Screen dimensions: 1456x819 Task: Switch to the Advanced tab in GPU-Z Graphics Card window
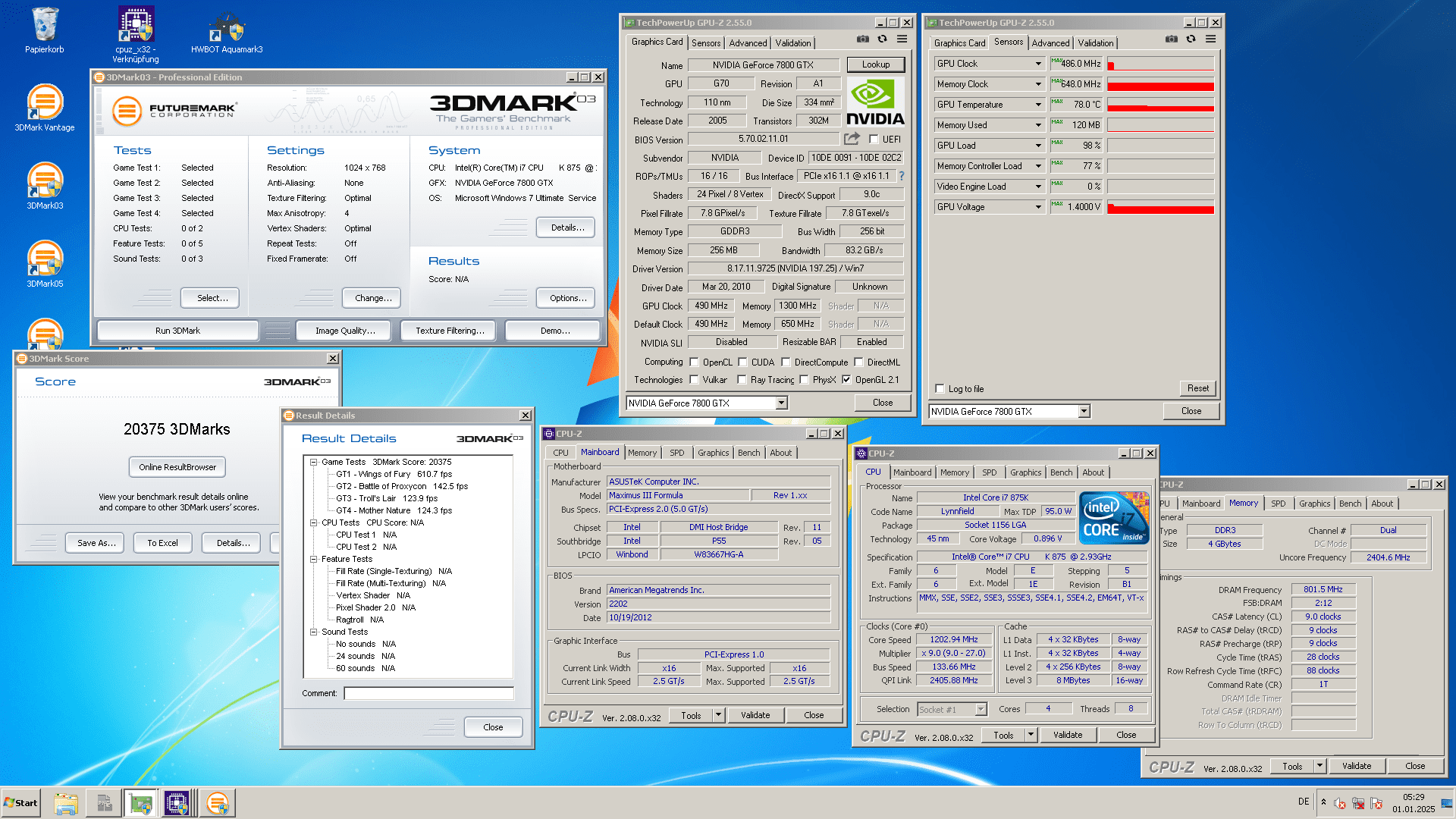747,43
